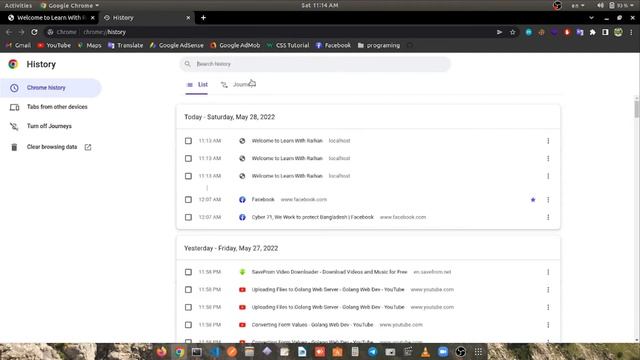Open actions menu for SaveFrom Video Downloader entry
Viewport: 640px width, 360px height.
tap(548, 272)
